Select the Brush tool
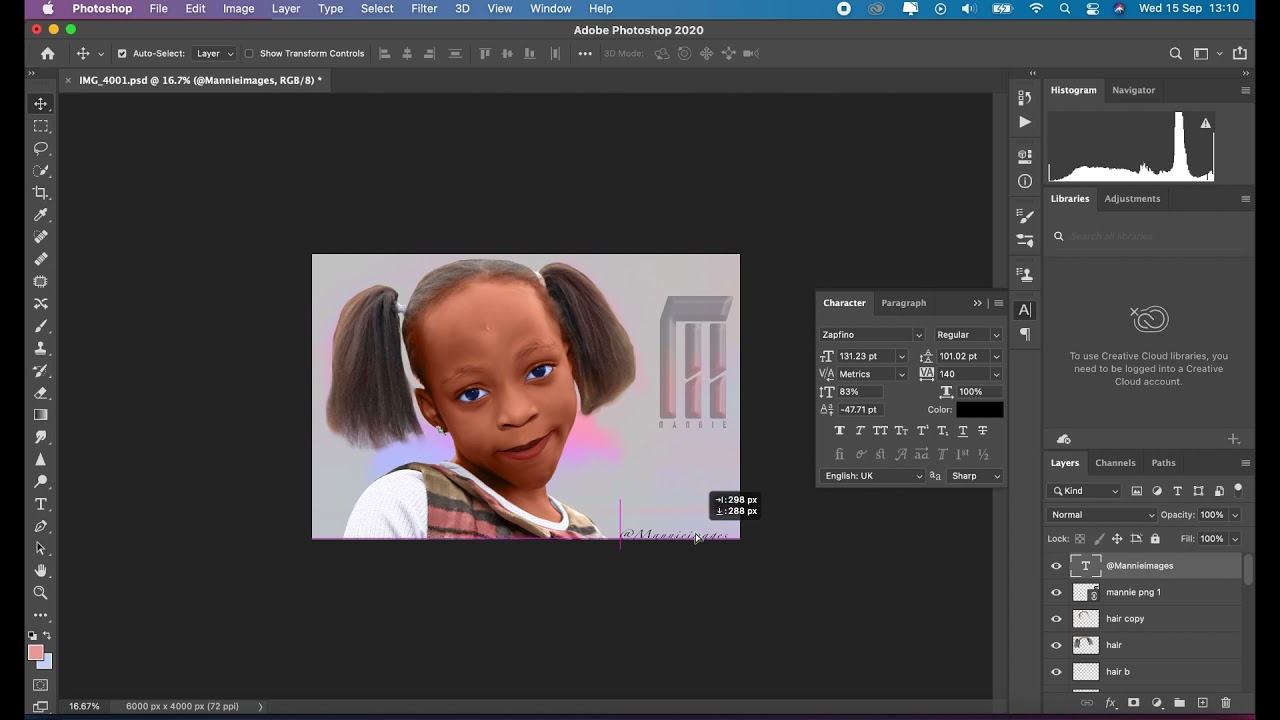 click(41, 326)
